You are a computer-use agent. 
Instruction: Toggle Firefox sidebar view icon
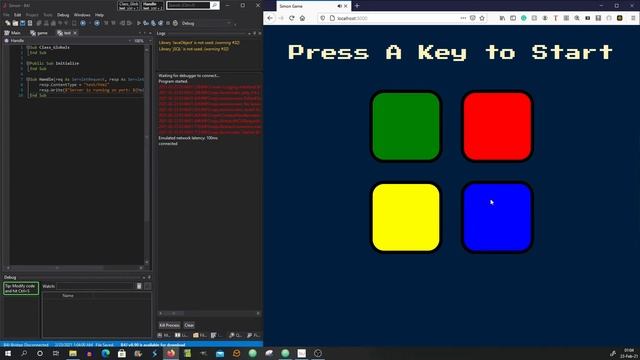(x=513, y=18)
